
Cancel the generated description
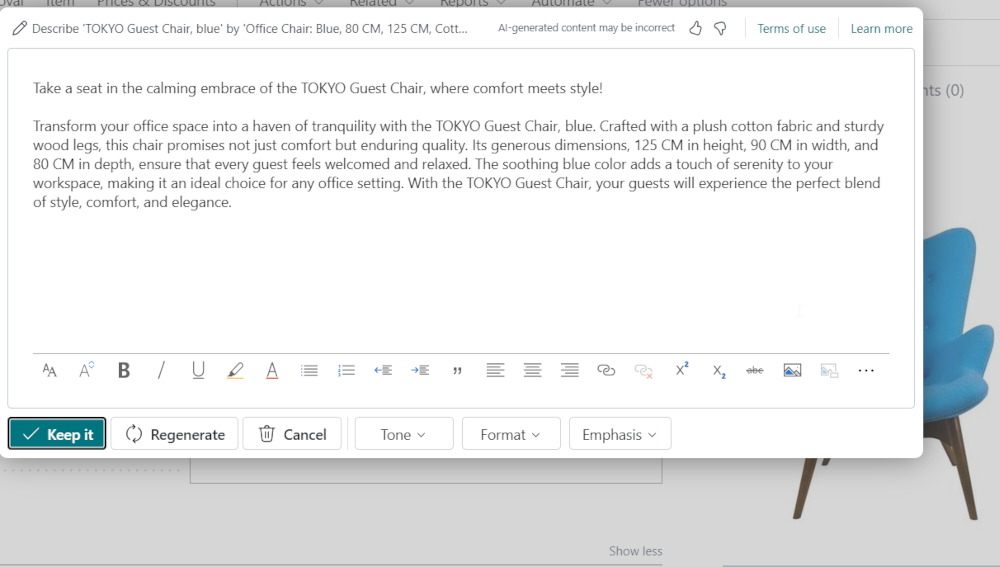click(292, 434)
